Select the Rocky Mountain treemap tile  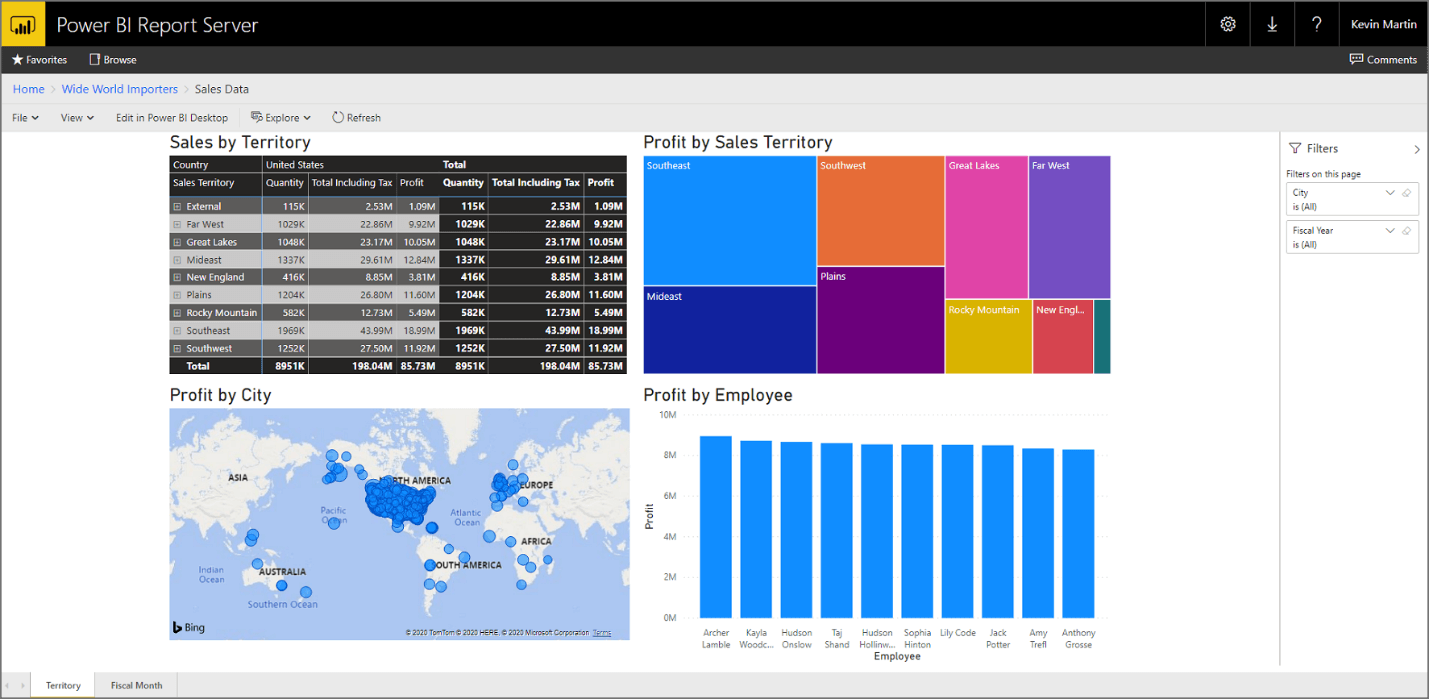[988, 337]
